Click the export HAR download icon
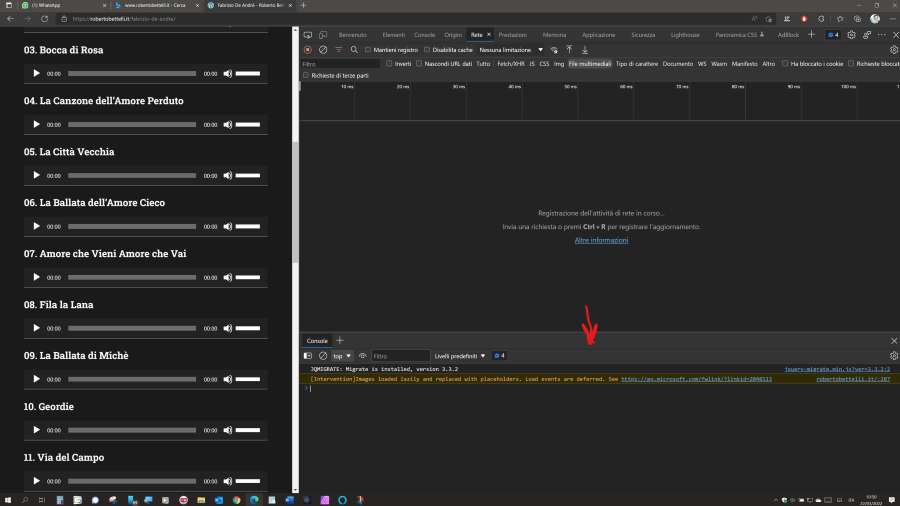This screenshot has height=506, width=900. click(585, 49)
